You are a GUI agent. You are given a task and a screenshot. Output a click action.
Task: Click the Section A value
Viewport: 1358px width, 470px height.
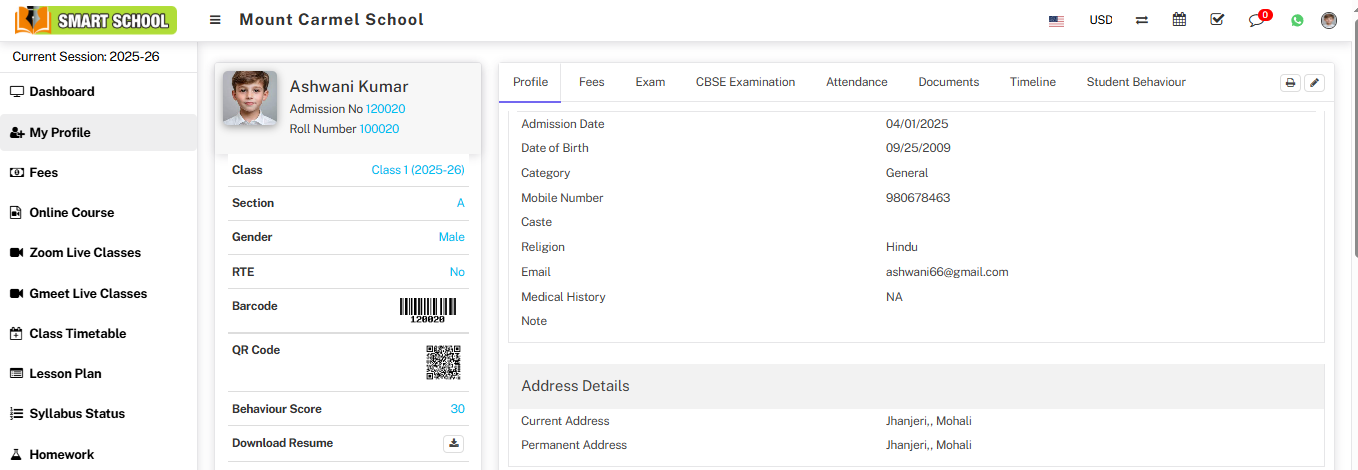pyautogui.click(x=461, y=203)
